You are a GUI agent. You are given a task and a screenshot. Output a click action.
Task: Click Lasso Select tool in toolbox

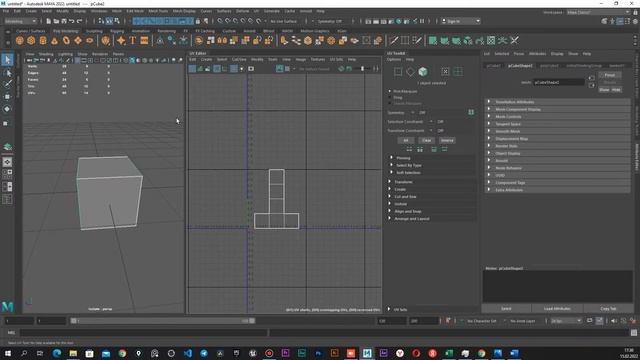click(x=7, y=73)
